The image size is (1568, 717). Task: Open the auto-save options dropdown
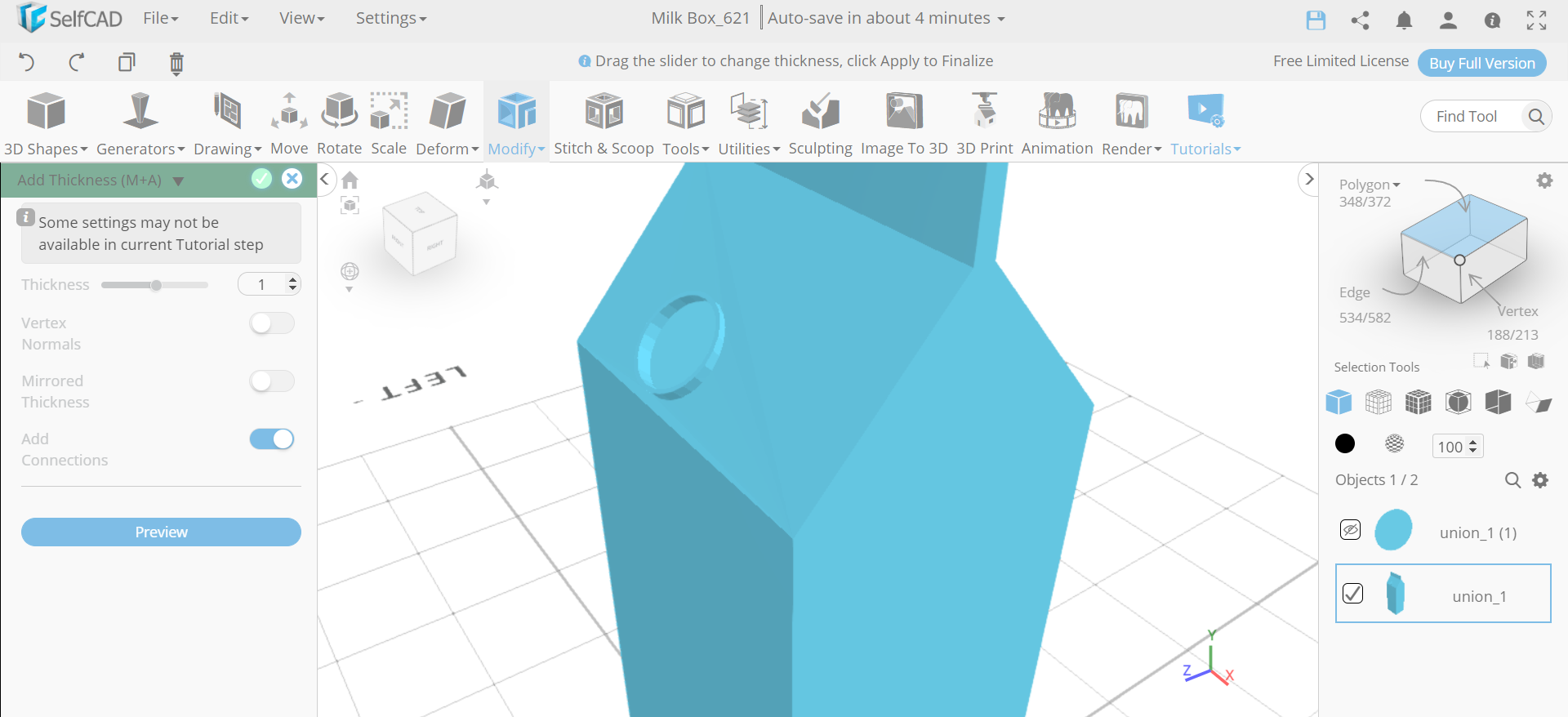click(1001, 19)
